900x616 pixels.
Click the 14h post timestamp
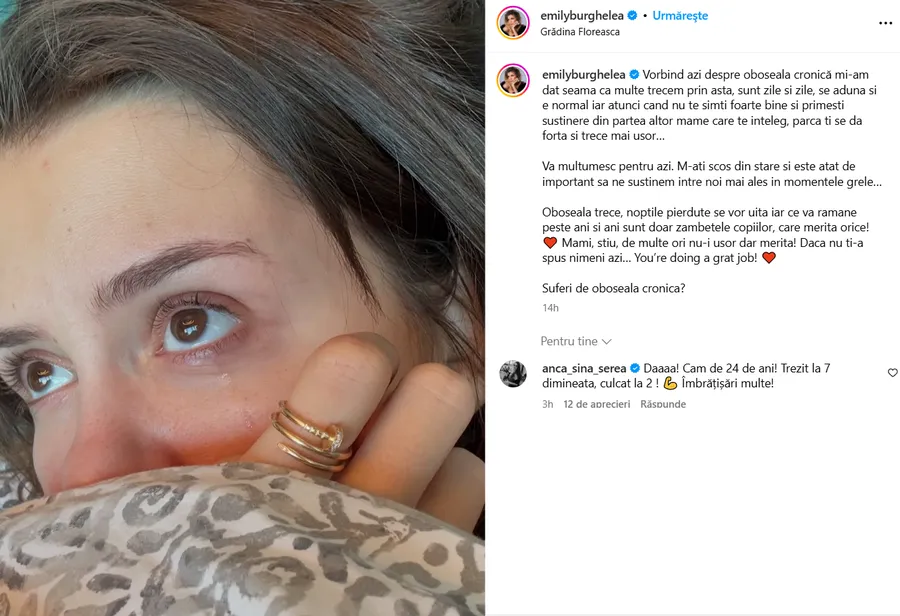coord(550,308)
